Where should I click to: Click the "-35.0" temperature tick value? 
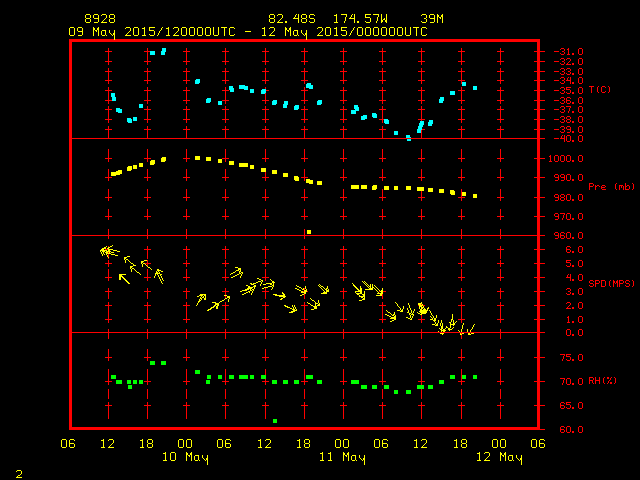(569, 91)
